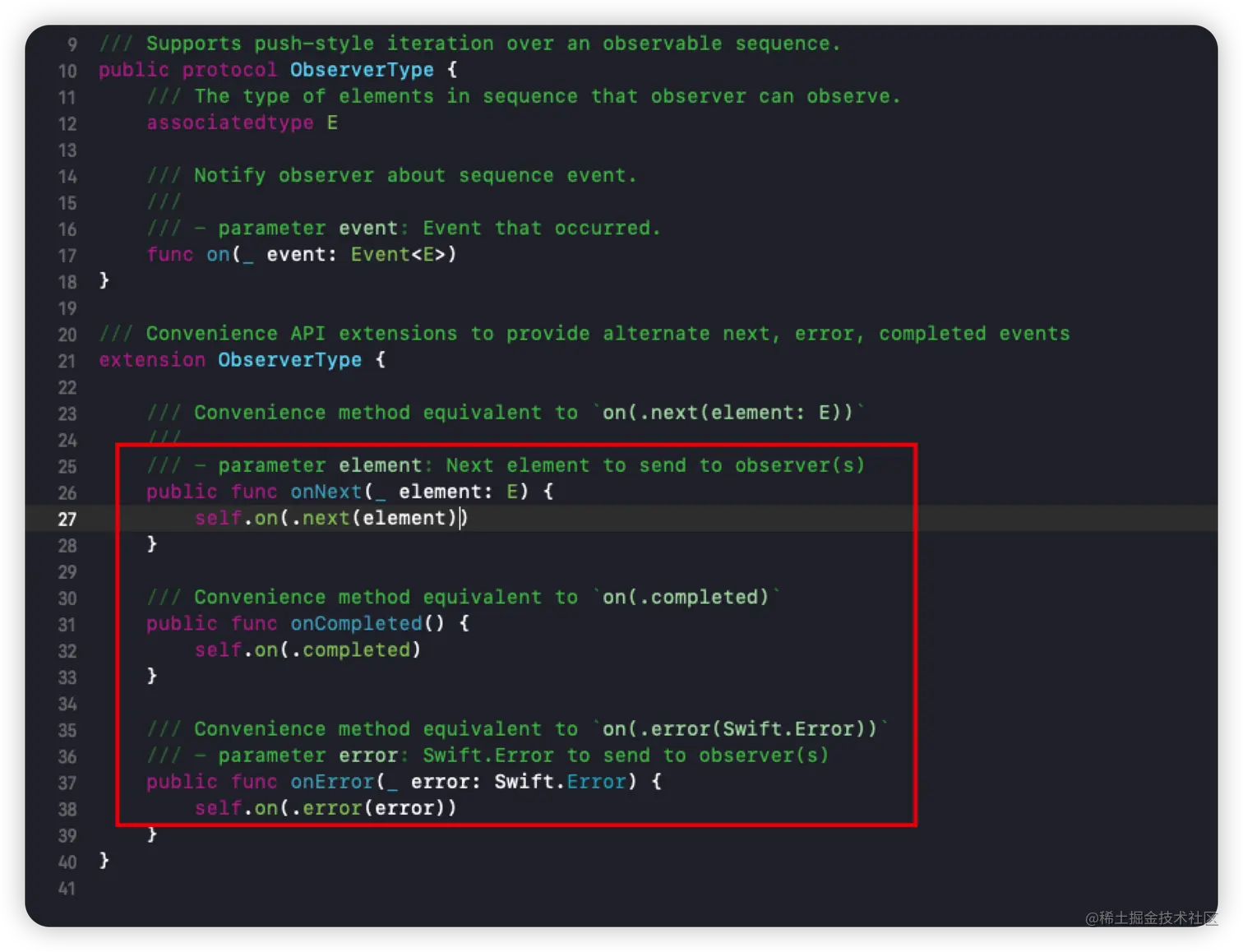Screen dimensions: 1243x952
Task: Click 'on(.completed)' comment on line 30
Action: (686, 597)
